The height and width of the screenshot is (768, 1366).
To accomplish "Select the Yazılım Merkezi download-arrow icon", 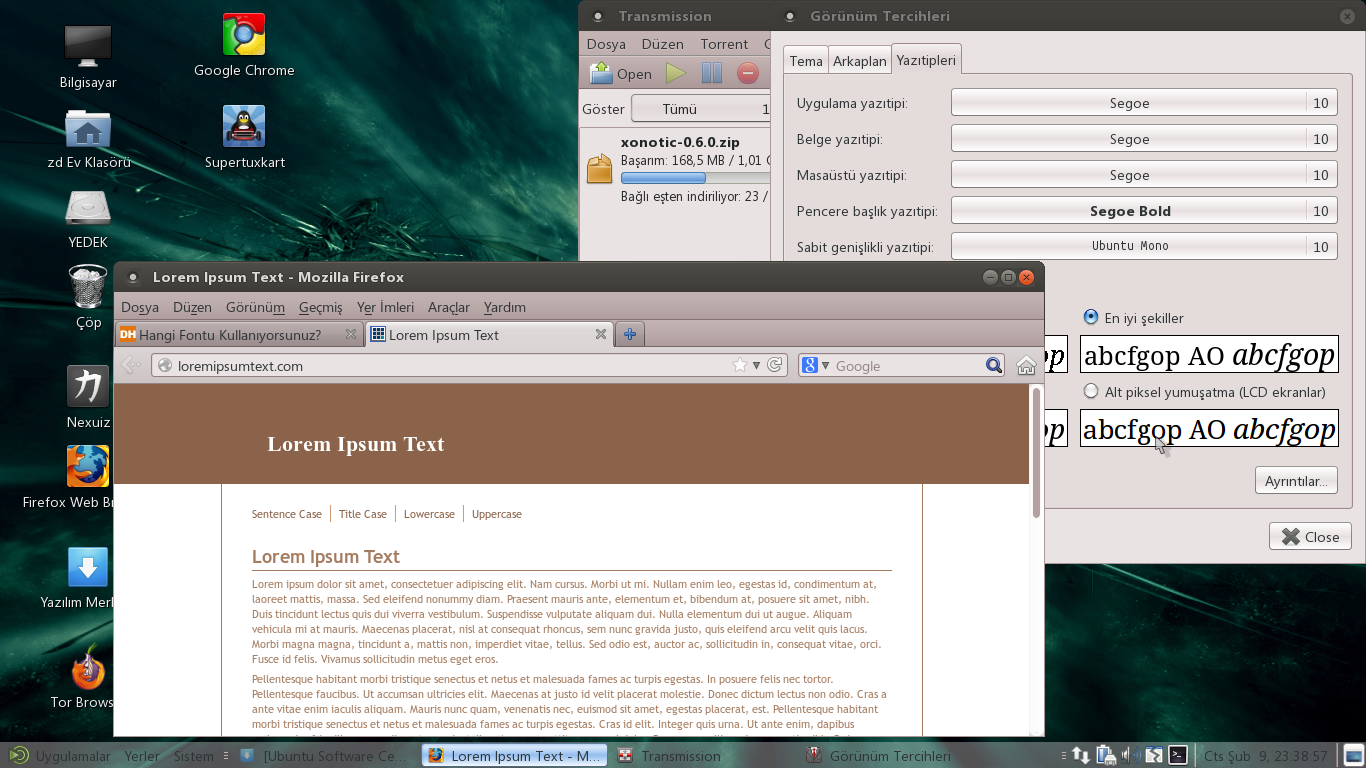I will click(88, 566).
